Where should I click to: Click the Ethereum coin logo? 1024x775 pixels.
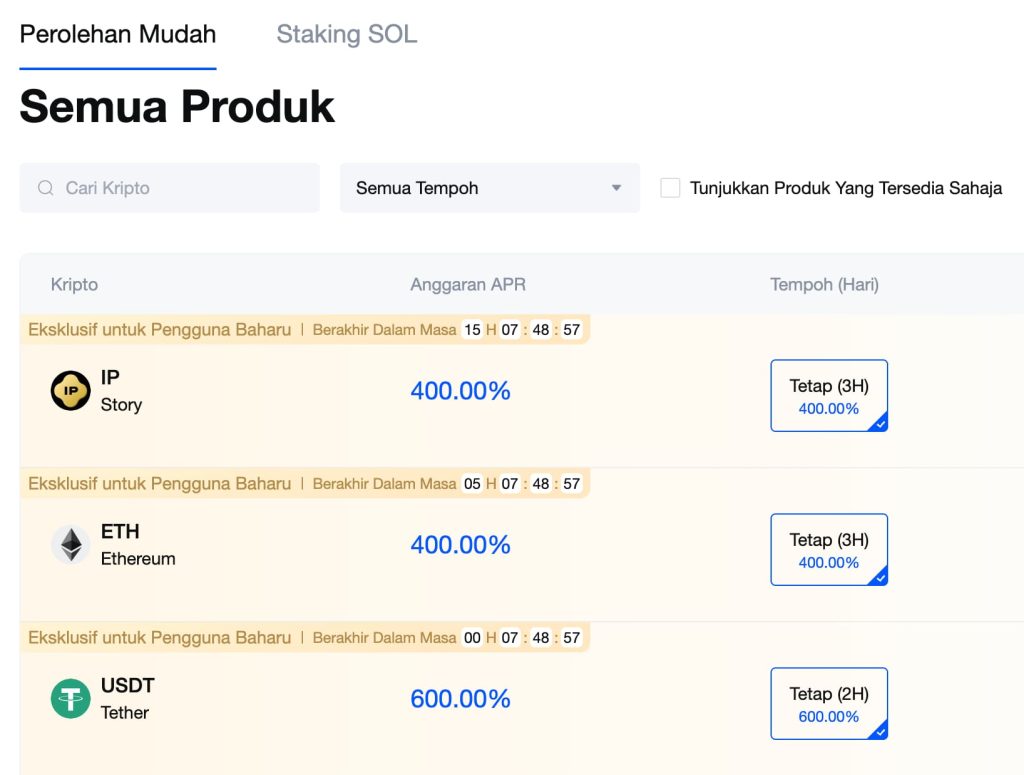click(x=70, y=545)
